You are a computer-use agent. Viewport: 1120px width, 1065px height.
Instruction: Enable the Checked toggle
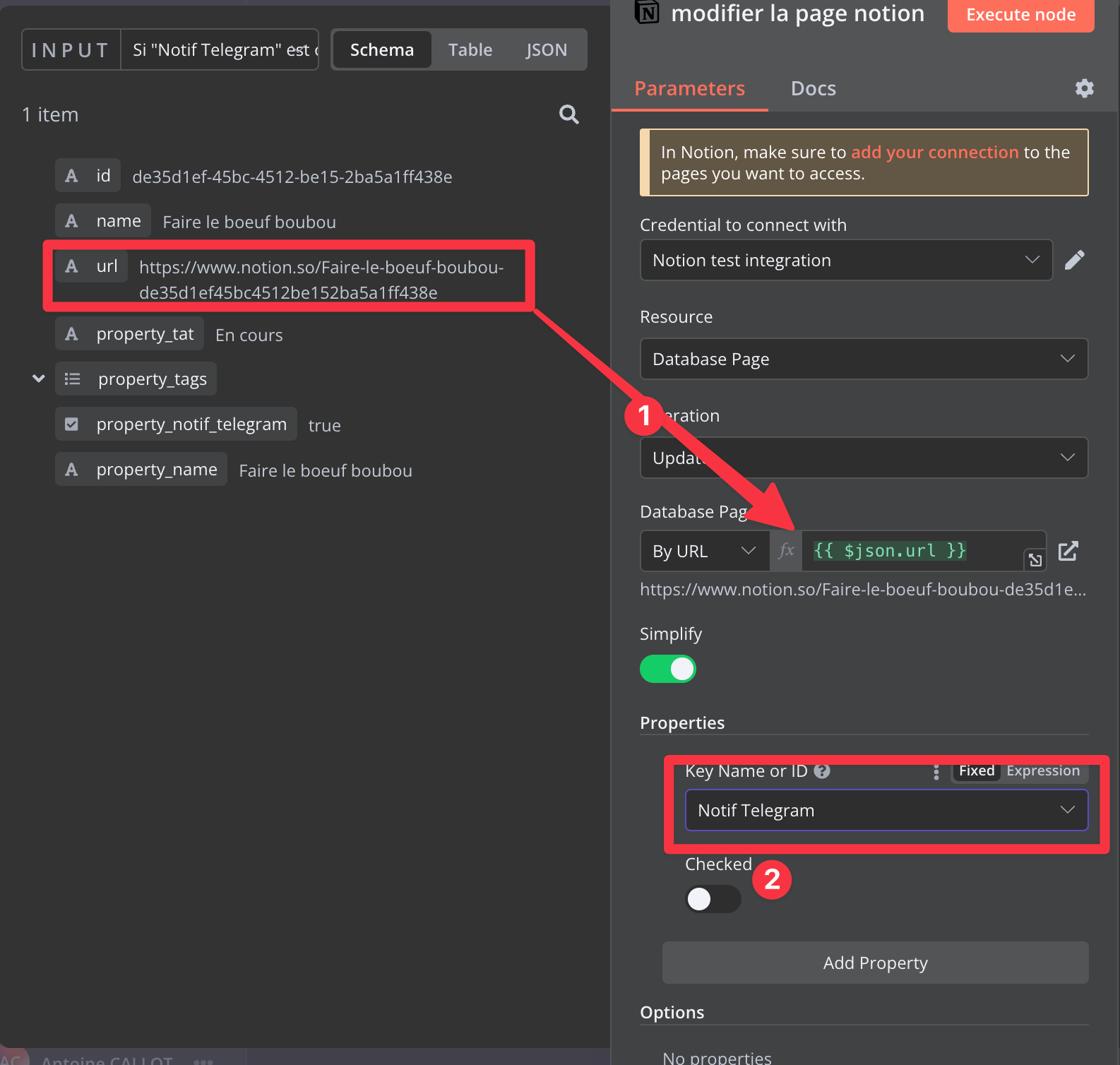tap(713, 899)
